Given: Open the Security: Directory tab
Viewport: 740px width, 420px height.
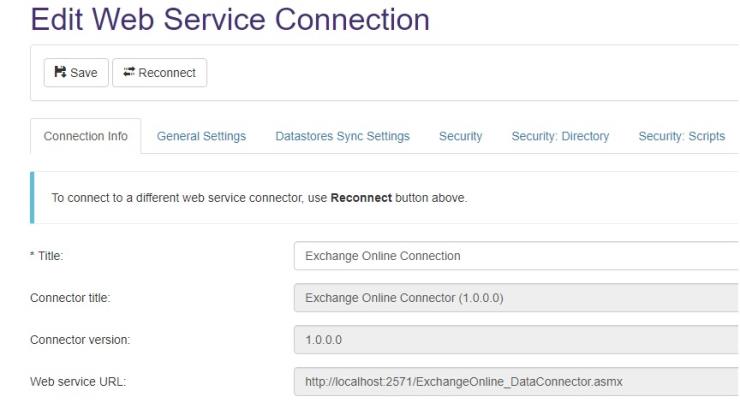Looking at the screenshot, I should pyautogui.click(x=560, y=137).
